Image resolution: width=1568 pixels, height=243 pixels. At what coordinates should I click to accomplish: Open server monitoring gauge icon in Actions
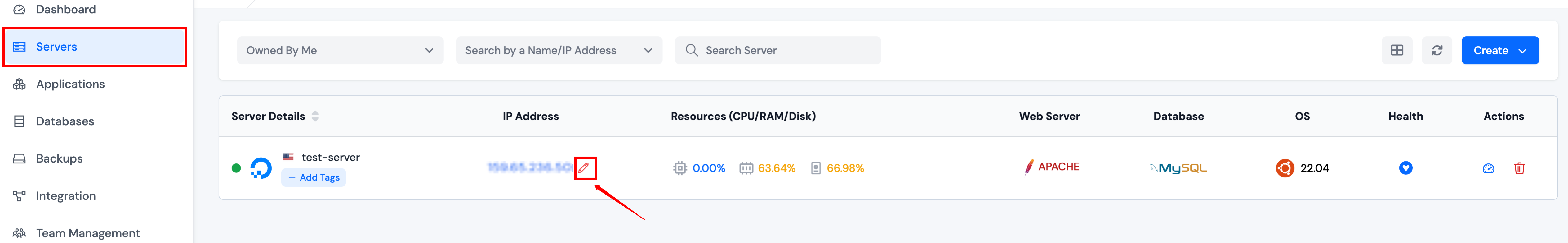click(1488, 168)
